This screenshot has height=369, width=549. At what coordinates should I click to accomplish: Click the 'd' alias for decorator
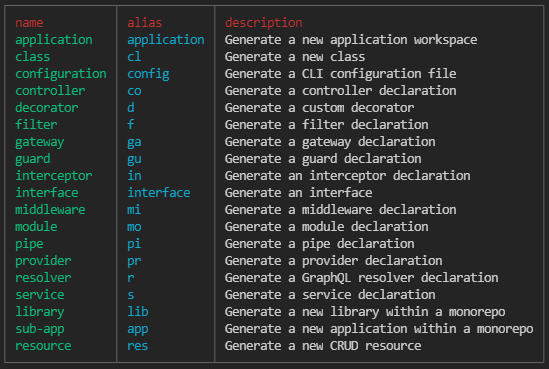131,108
